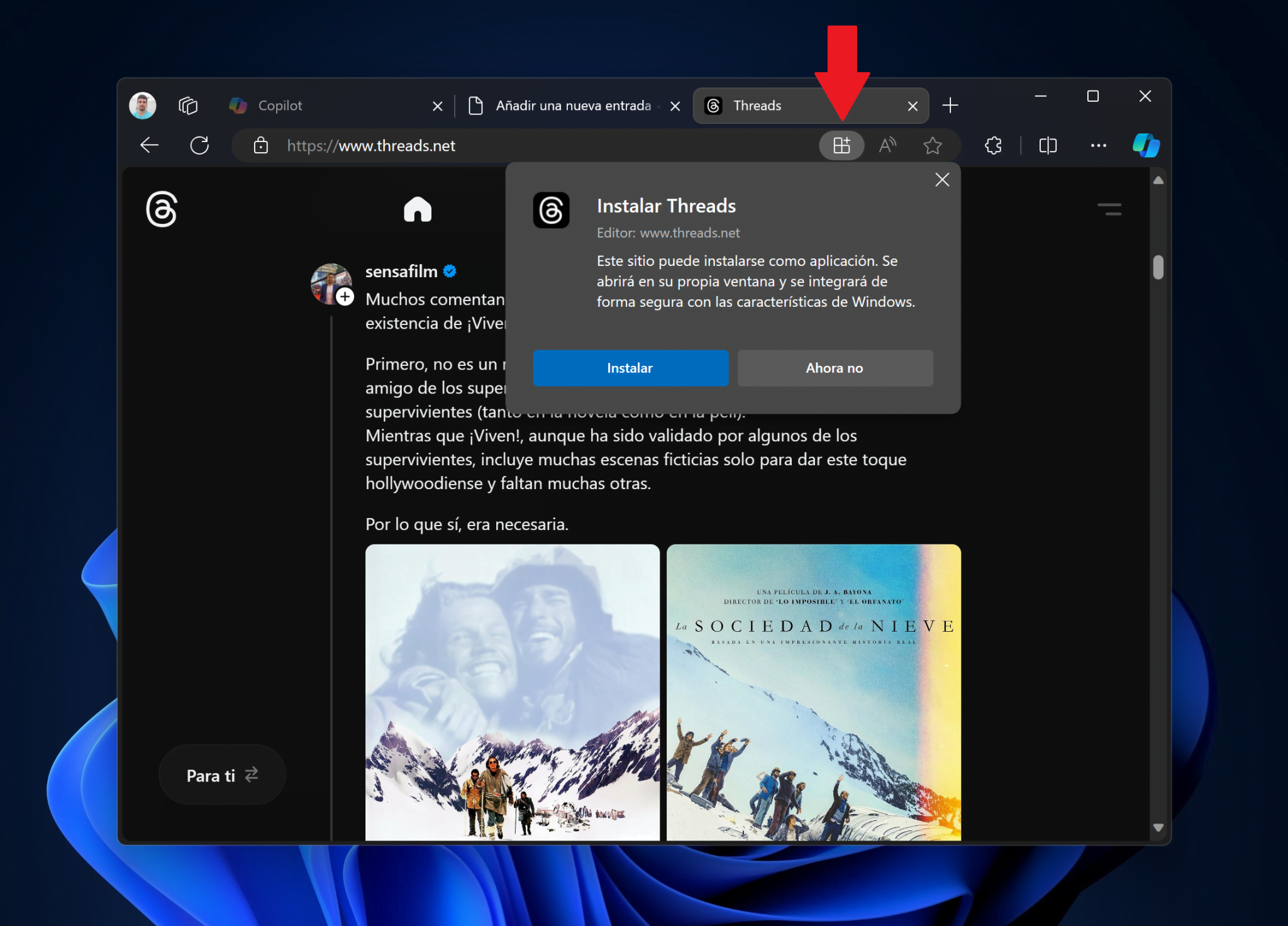Click the Instalar button in the dialog
The height and width of the screenshot is (926, 1288).
point(630,368)
